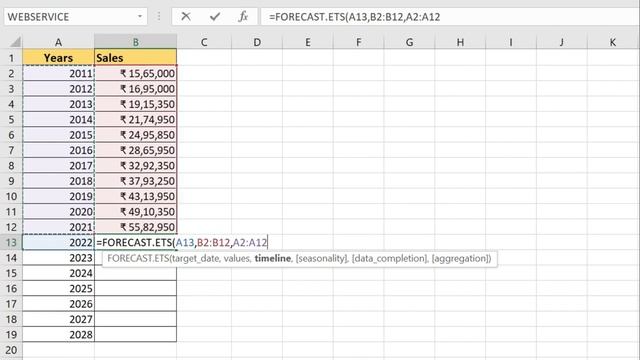Select sales value ₹ 28,65,950
This screenshot has height=360, width=640.
point(136,150)
